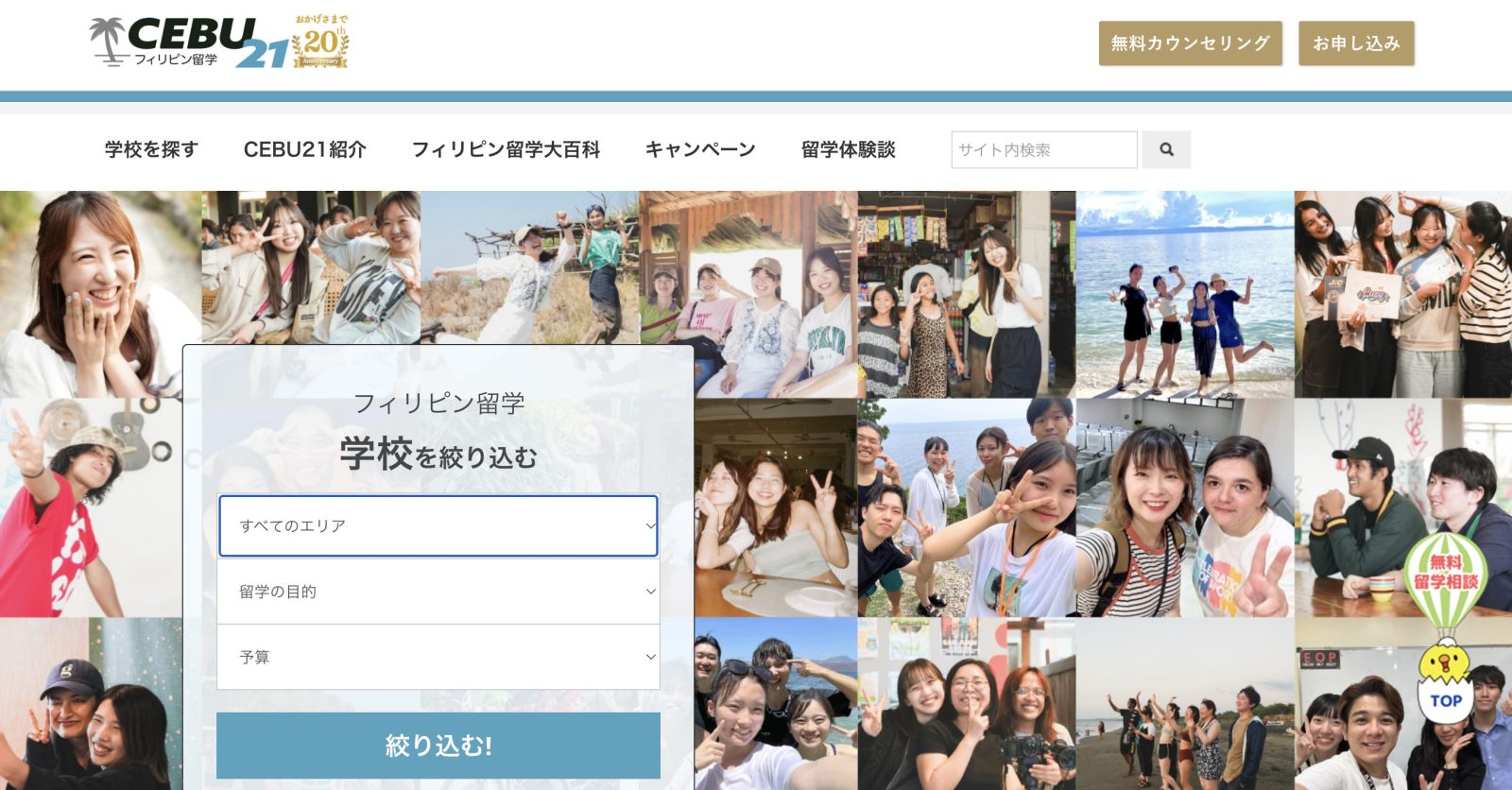Open the フィリピン留学大百科 menu
Image resolution: width=1512 pixels, height=790 pixels.
click(506, 149)
